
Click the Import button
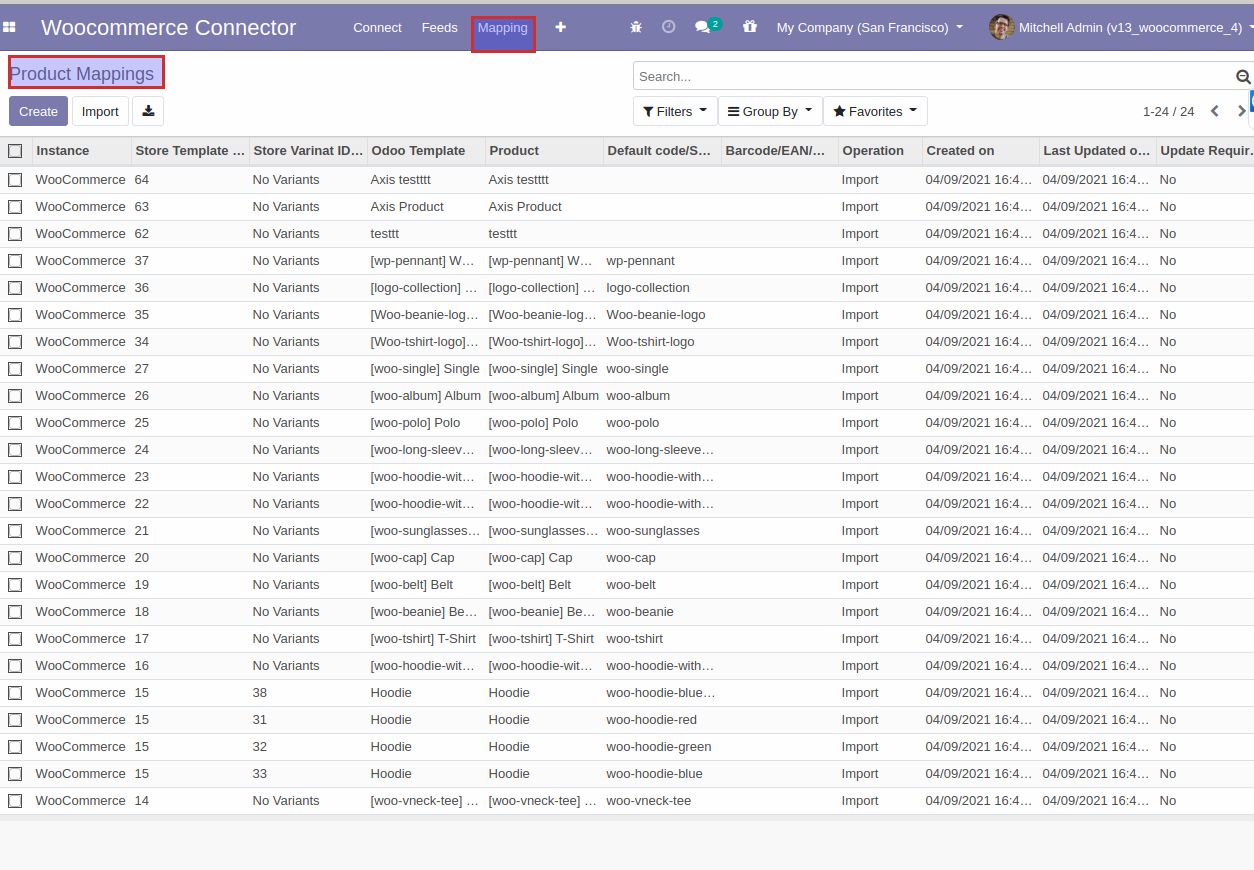coord(100,111)
